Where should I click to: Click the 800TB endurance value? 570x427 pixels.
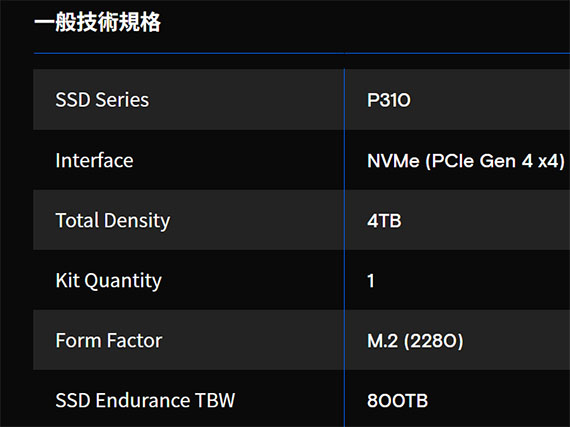(x=397, y=401)
